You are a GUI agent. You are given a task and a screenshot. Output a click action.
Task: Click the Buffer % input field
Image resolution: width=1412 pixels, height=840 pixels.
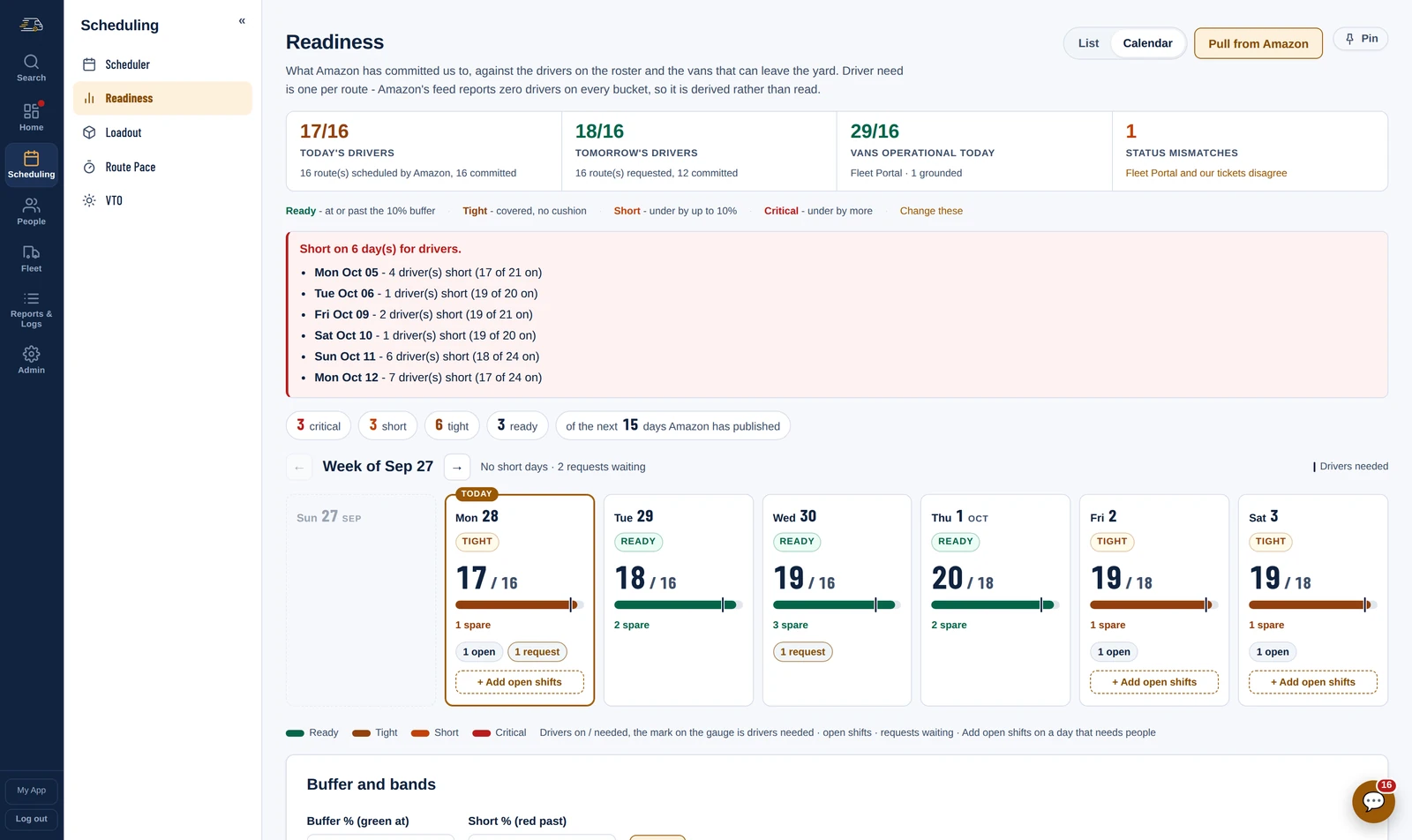click(380, 836)
